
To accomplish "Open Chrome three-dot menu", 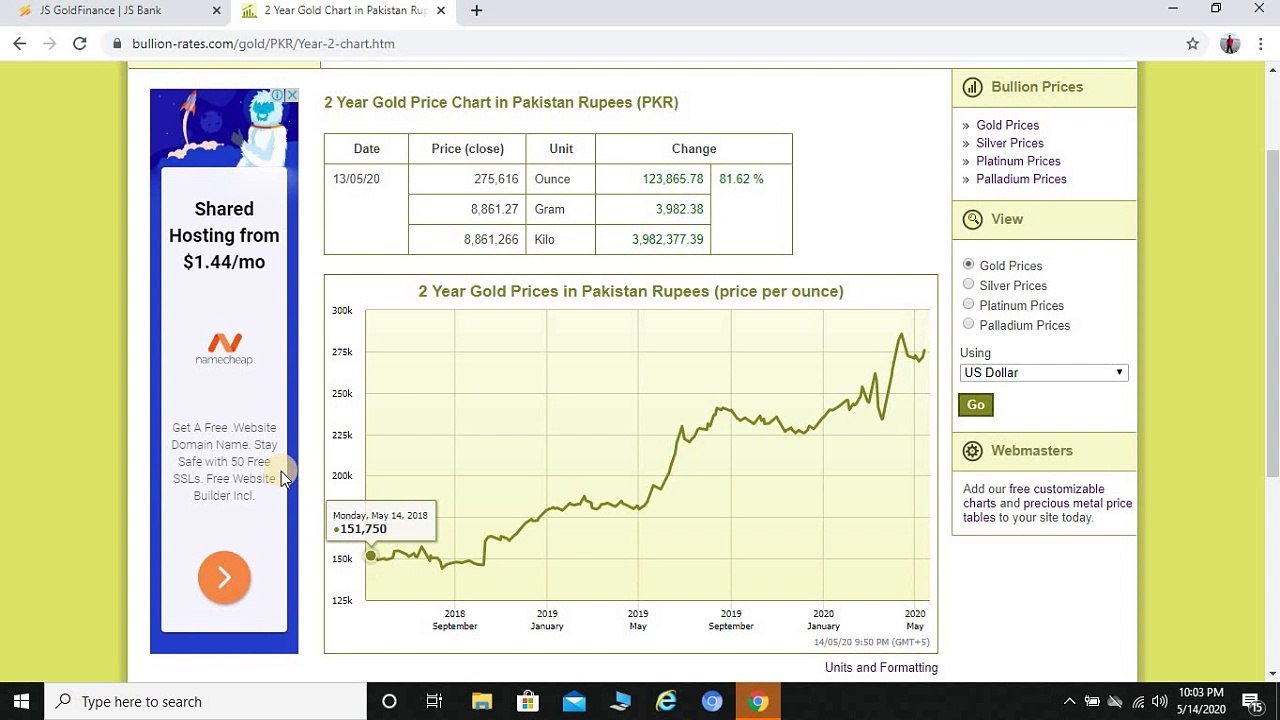I will [x=1261, y=44].
